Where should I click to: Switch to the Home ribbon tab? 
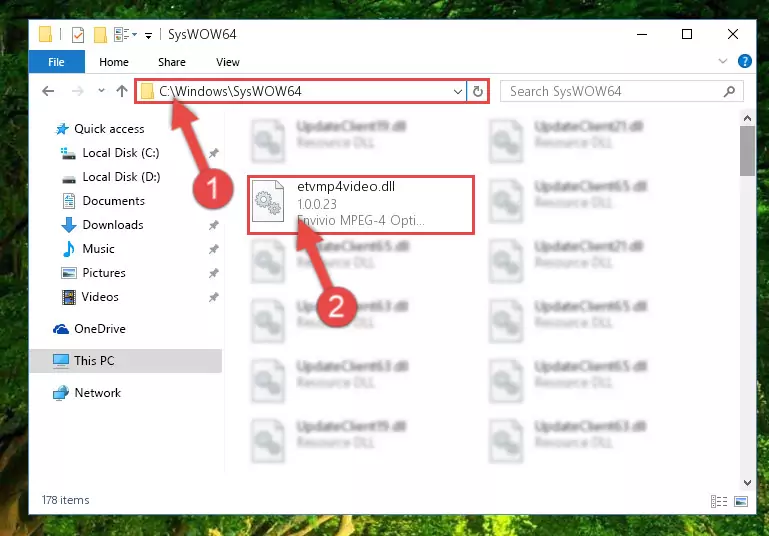tap(114, 62)
